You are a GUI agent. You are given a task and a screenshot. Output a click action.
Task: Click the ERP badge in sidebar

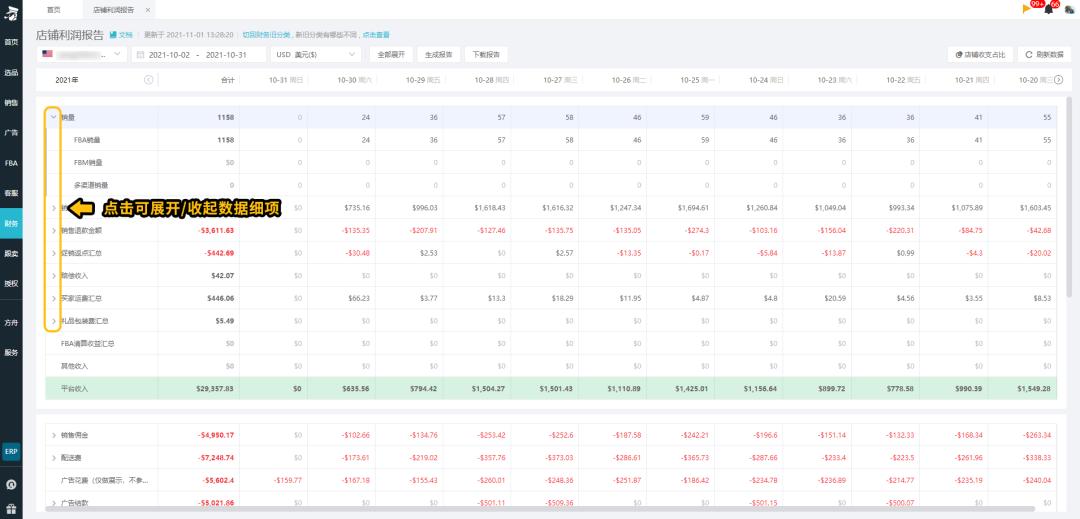(x=11, y=451)
